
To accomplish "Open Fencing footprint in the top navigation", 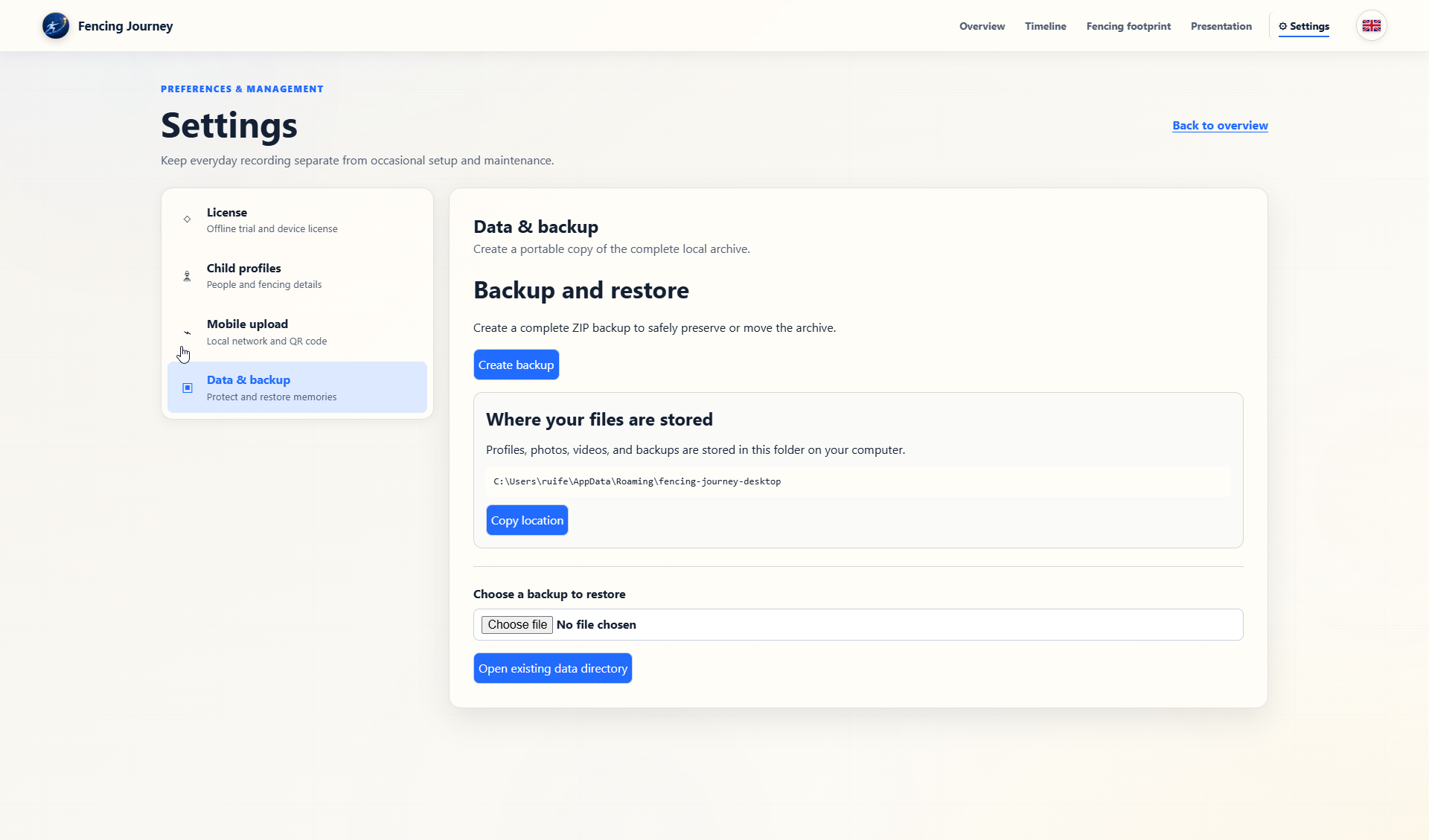I will click(x=1128, y=26).
